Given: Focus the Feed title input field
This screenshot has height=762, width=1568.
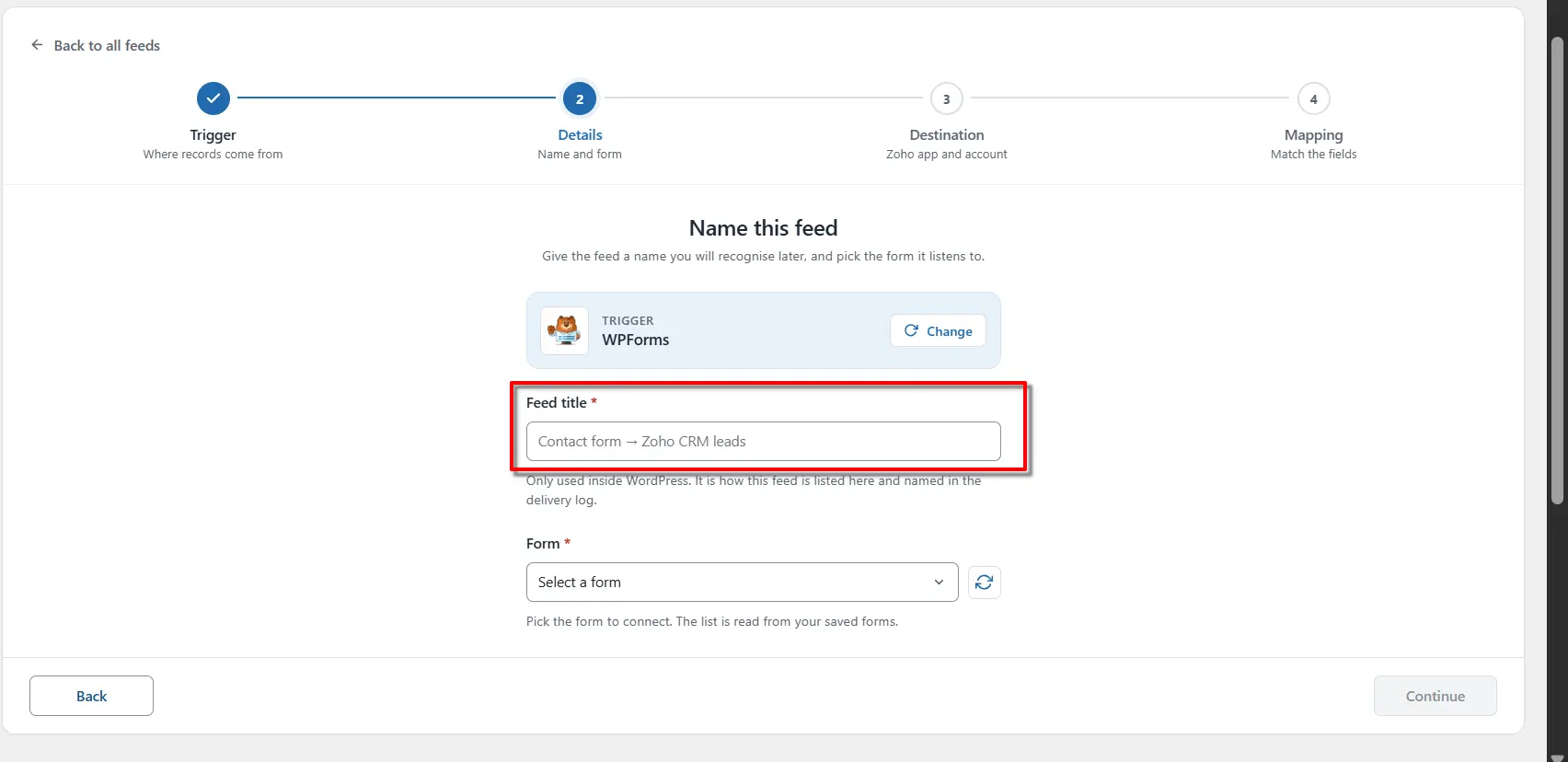Looking at the screenshot, I should 763,441.
